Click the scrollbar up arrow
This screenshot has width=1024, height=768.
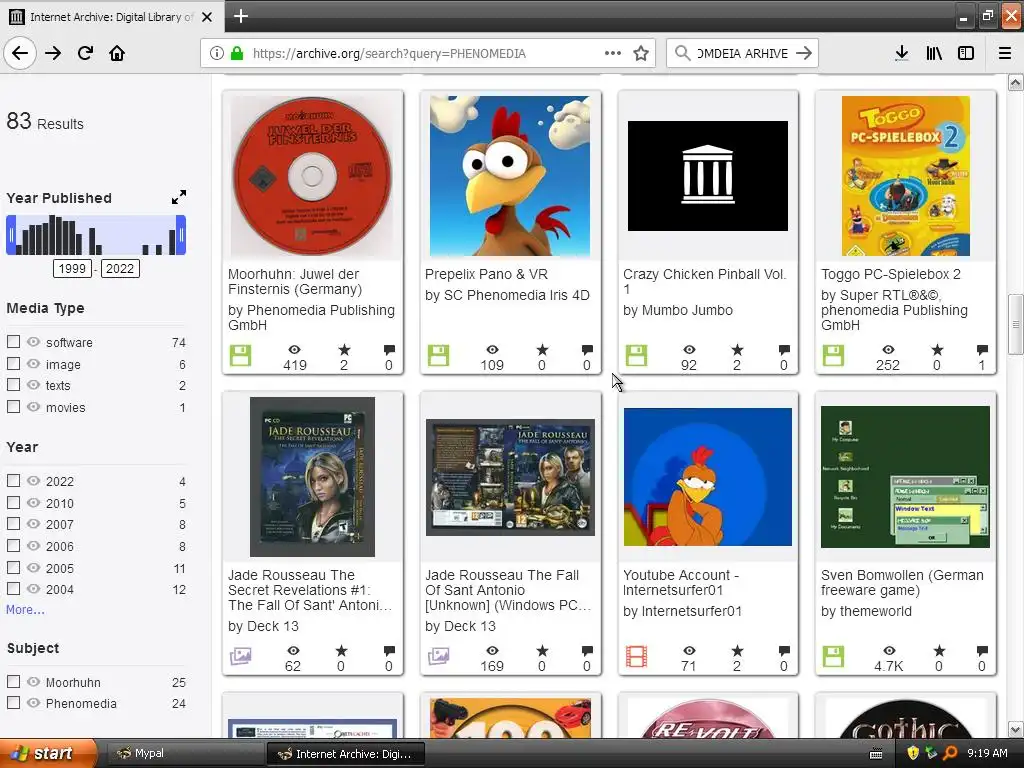tap(1016, 83)
